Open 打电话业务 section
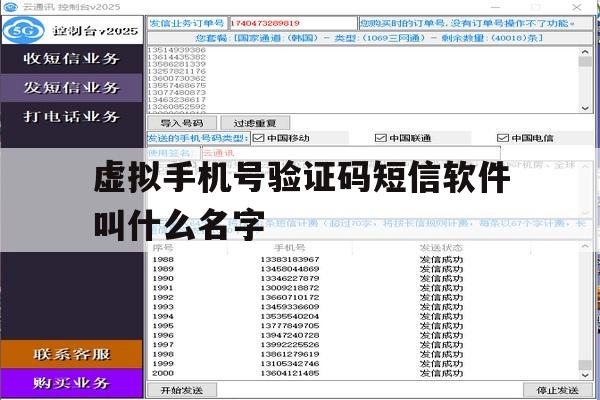The height and width of the screenshot is (400, 600). pyautogui.click(x=72, y=116)
